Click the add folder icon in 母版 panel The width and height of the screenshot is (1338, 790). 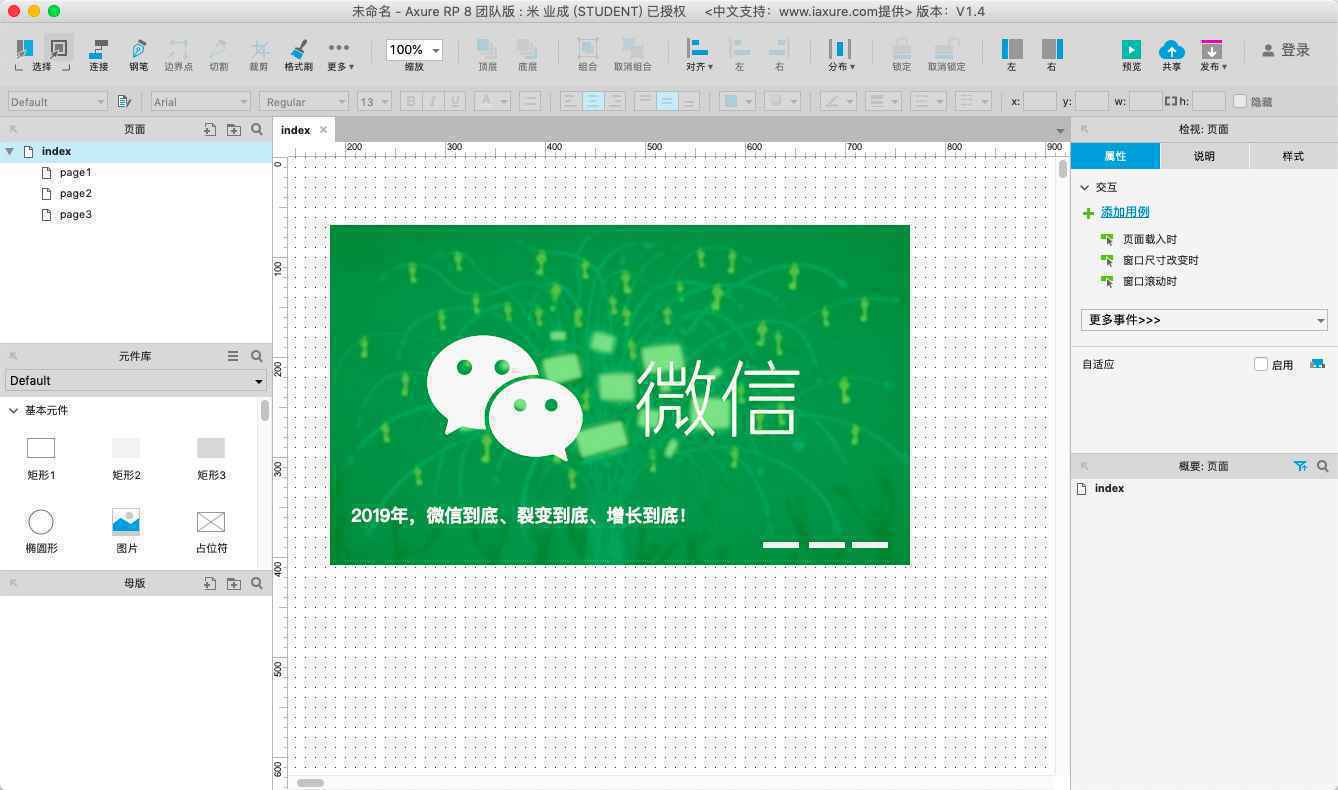point(233,583)
